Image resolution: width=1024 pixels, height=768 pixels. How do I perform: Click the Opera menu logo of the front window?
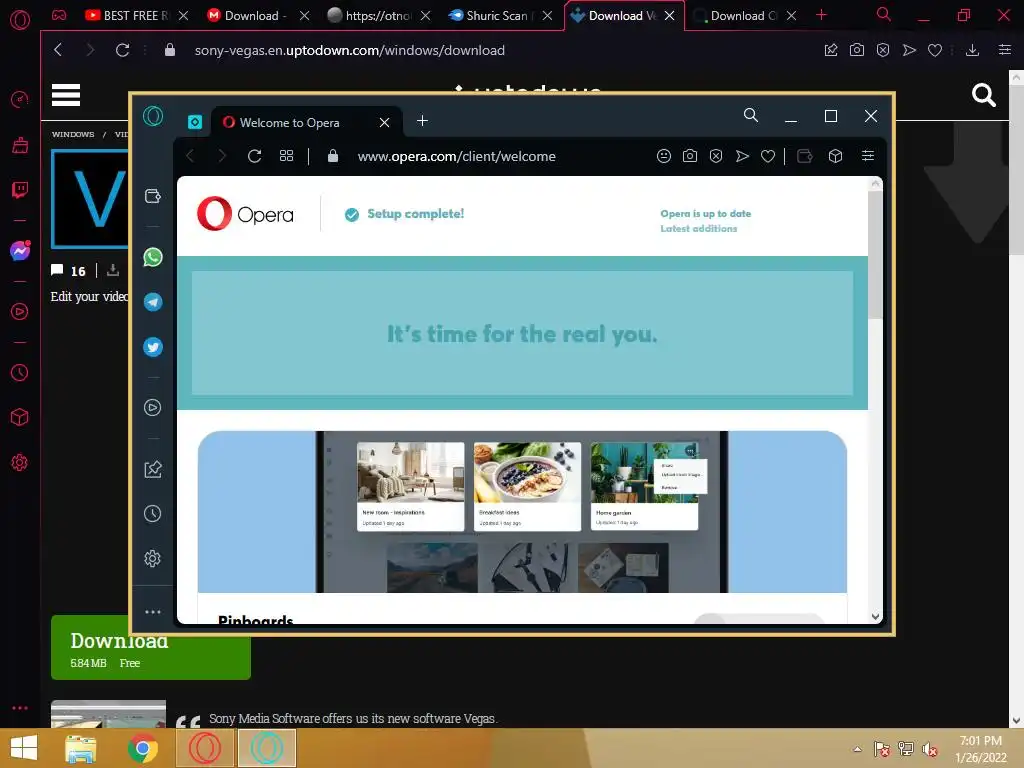pos(153,116)
